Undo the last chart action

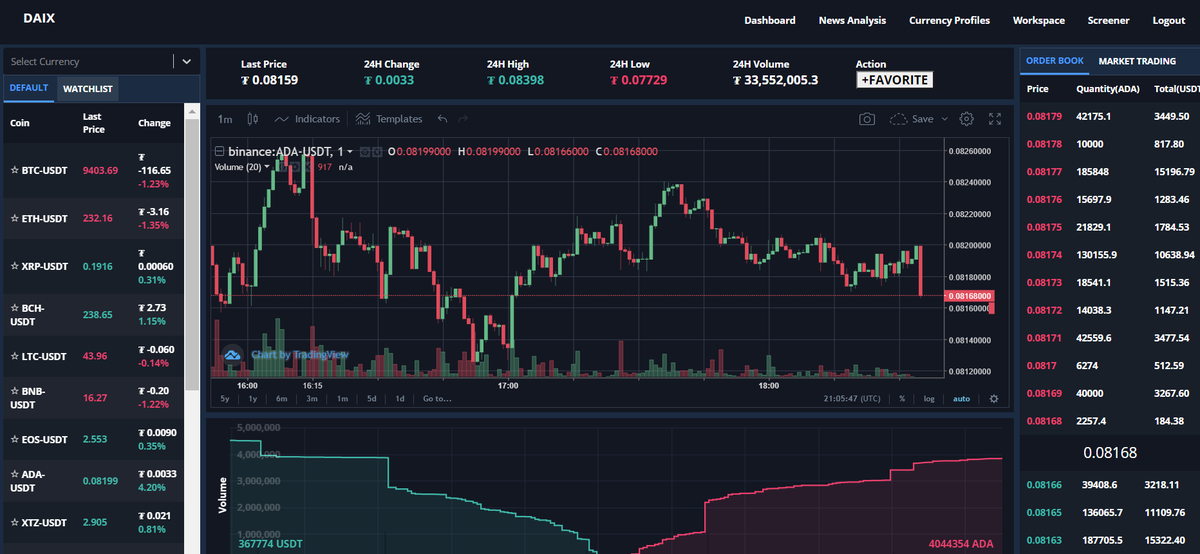442,119
